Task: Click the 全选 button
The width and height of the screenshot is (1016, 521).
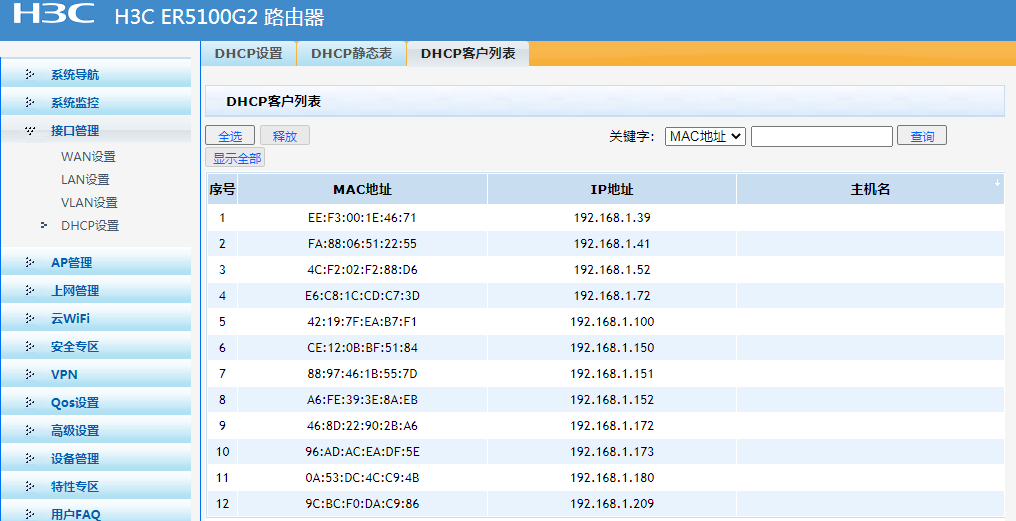Action: click(230, 135)
